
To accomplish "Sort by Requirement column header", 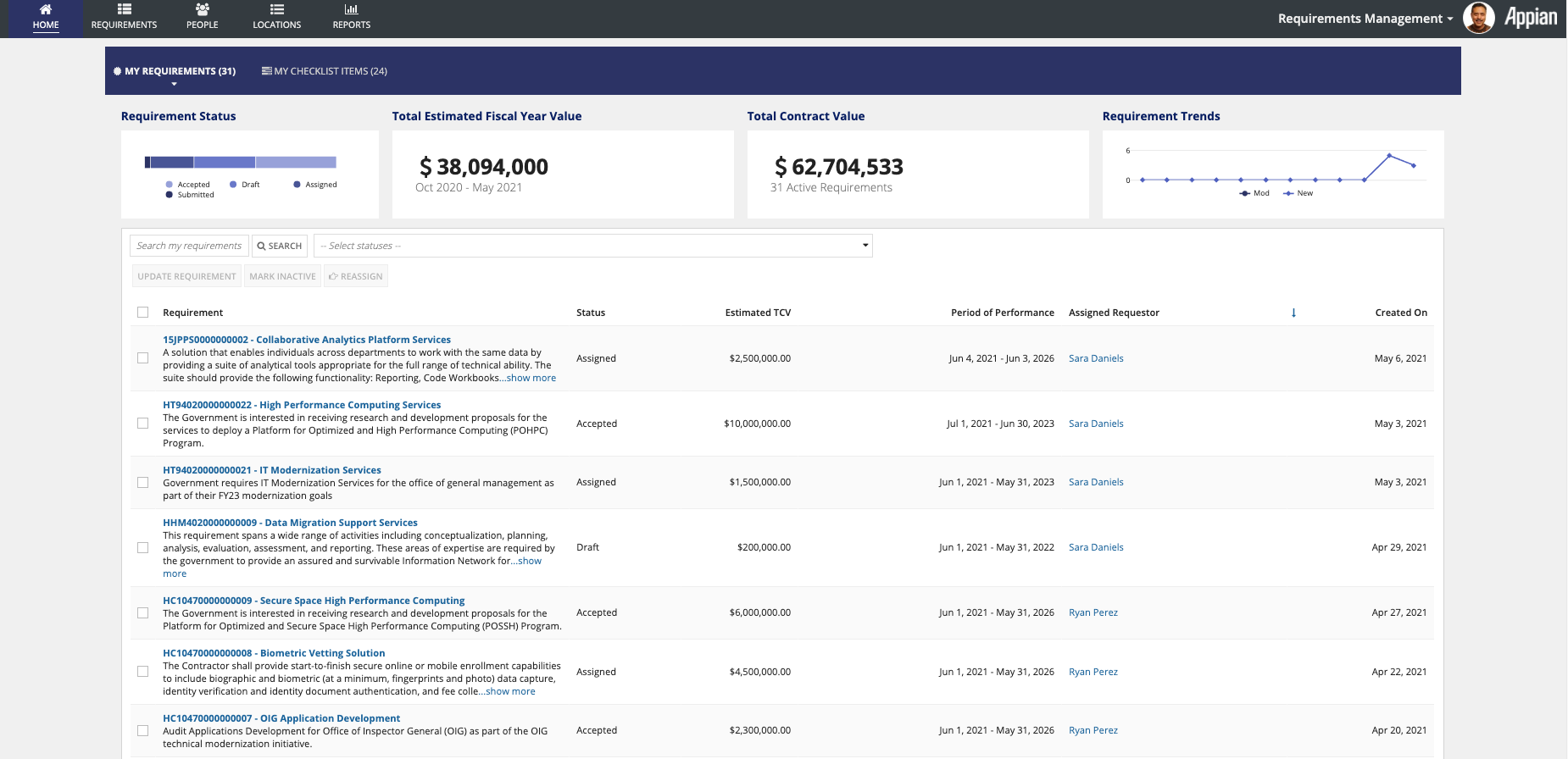I will click(x=192, y=313).
